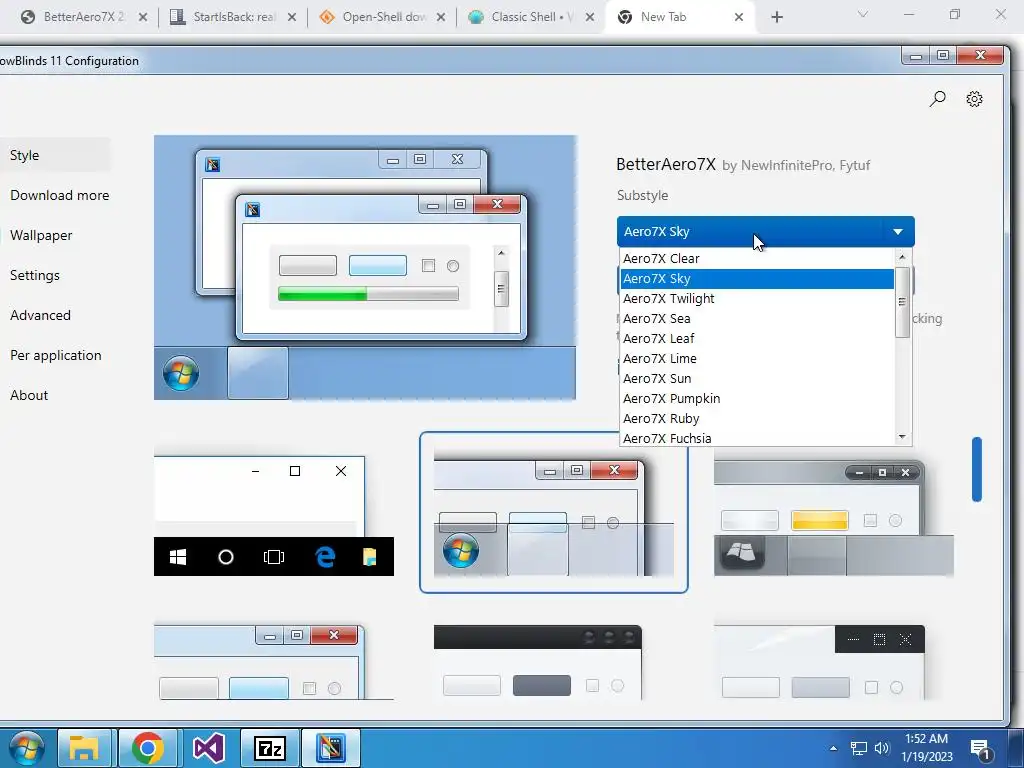Choose Aero7X Fuchsia substyle

click(756, 438)
